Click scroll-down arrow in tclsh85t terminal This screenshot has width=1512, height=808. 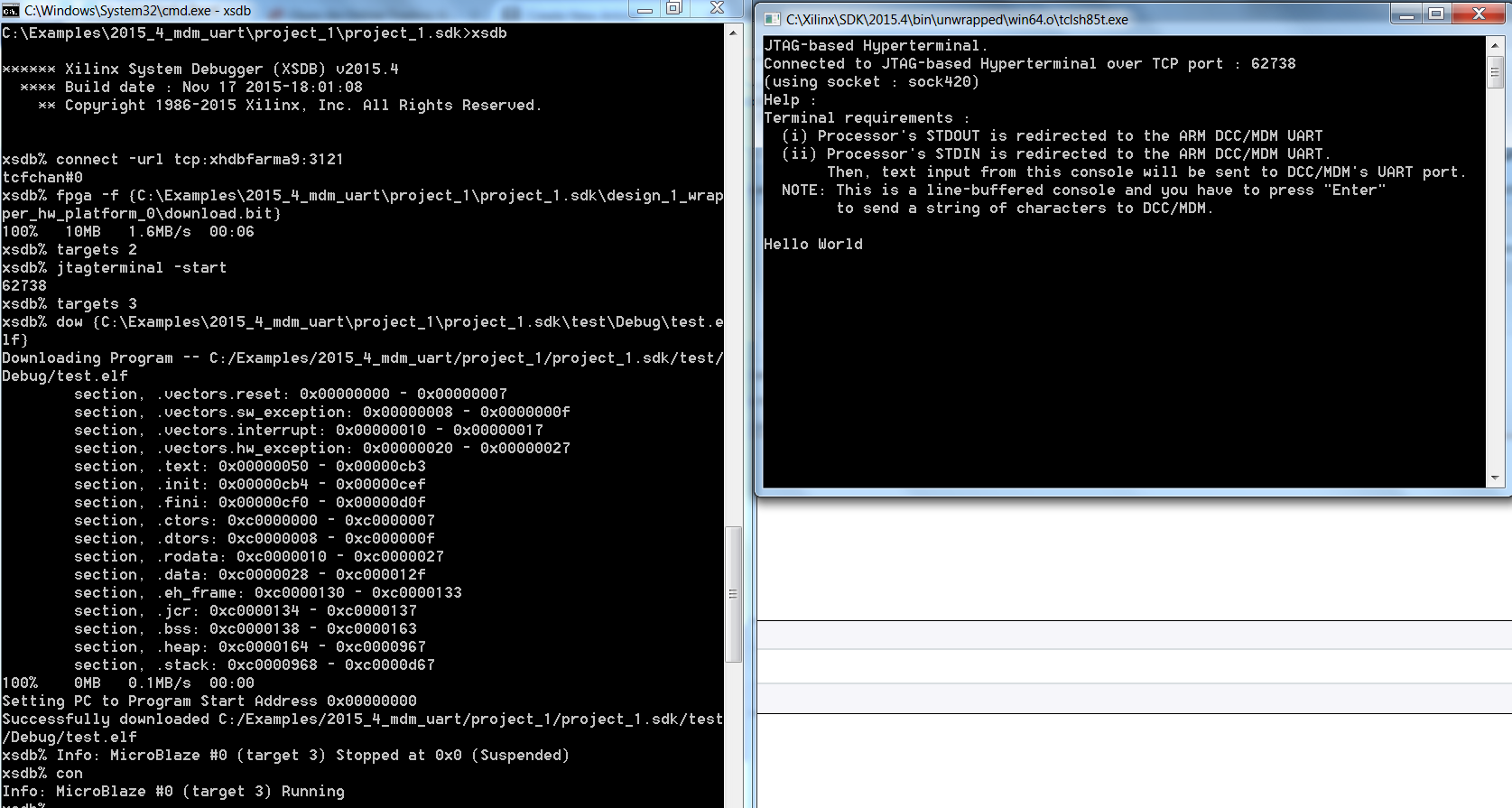pyautogui.click(x=1495, y=478)
